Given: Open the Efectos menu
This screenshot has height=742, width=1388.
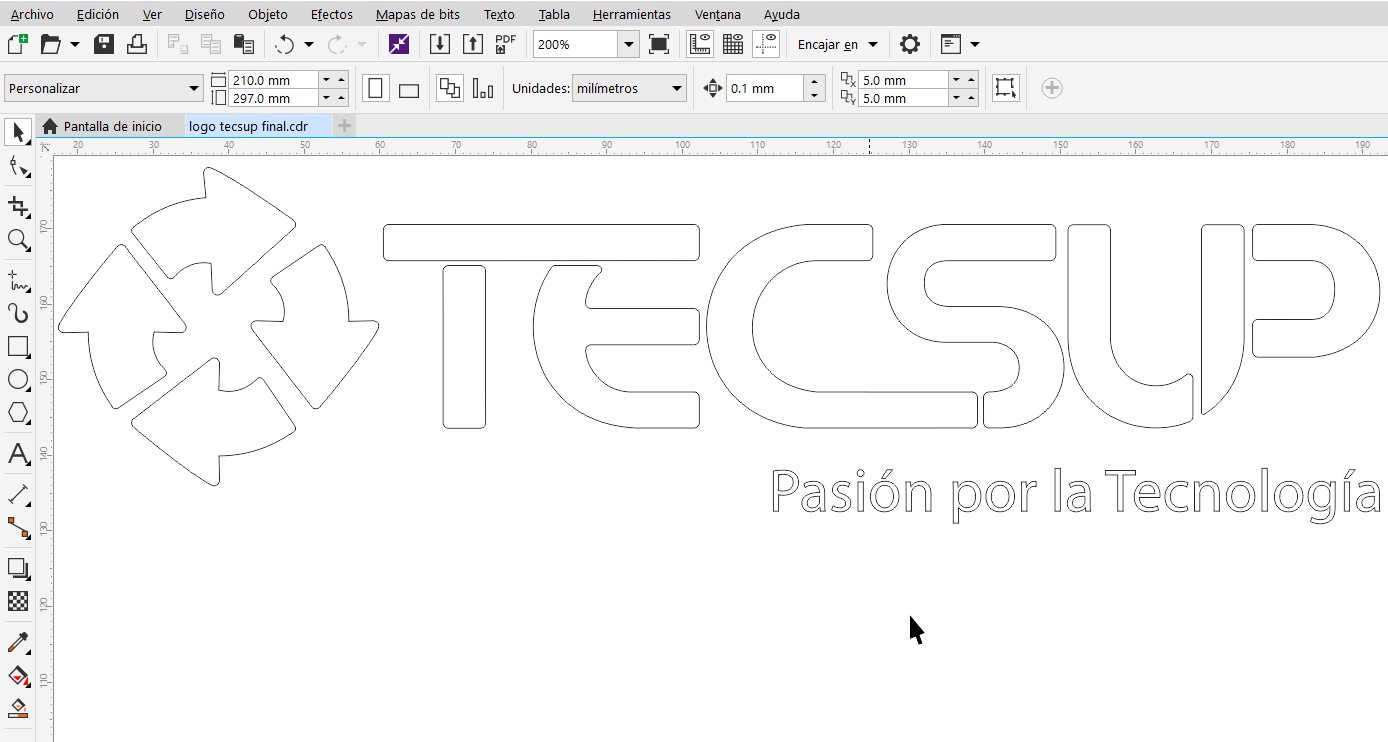Looking at the screenshot, I should (x=331, y=14).
